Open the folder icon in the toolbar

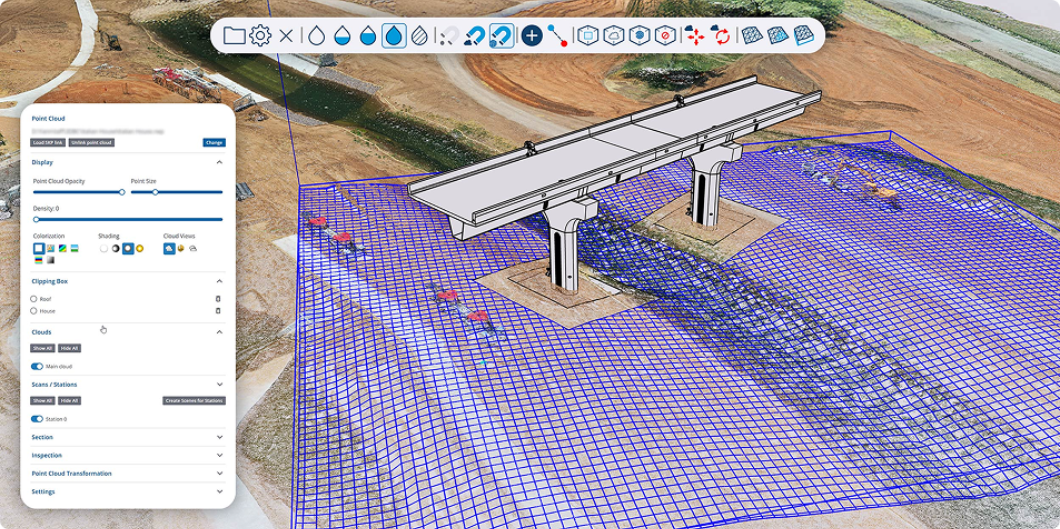tap(234, 35)
